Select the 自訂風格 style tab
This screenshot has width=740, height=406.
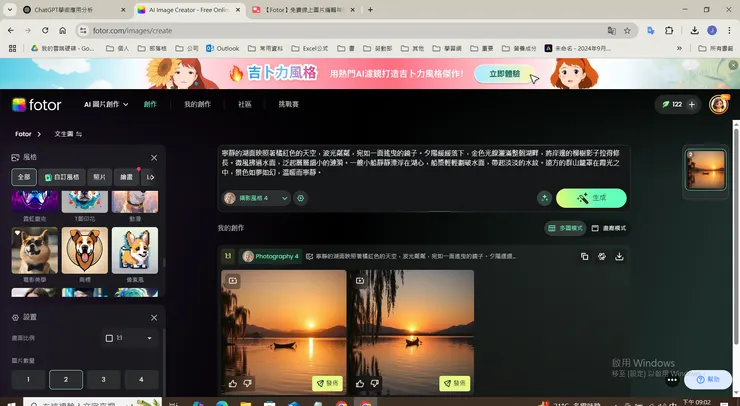click(62, 178)
